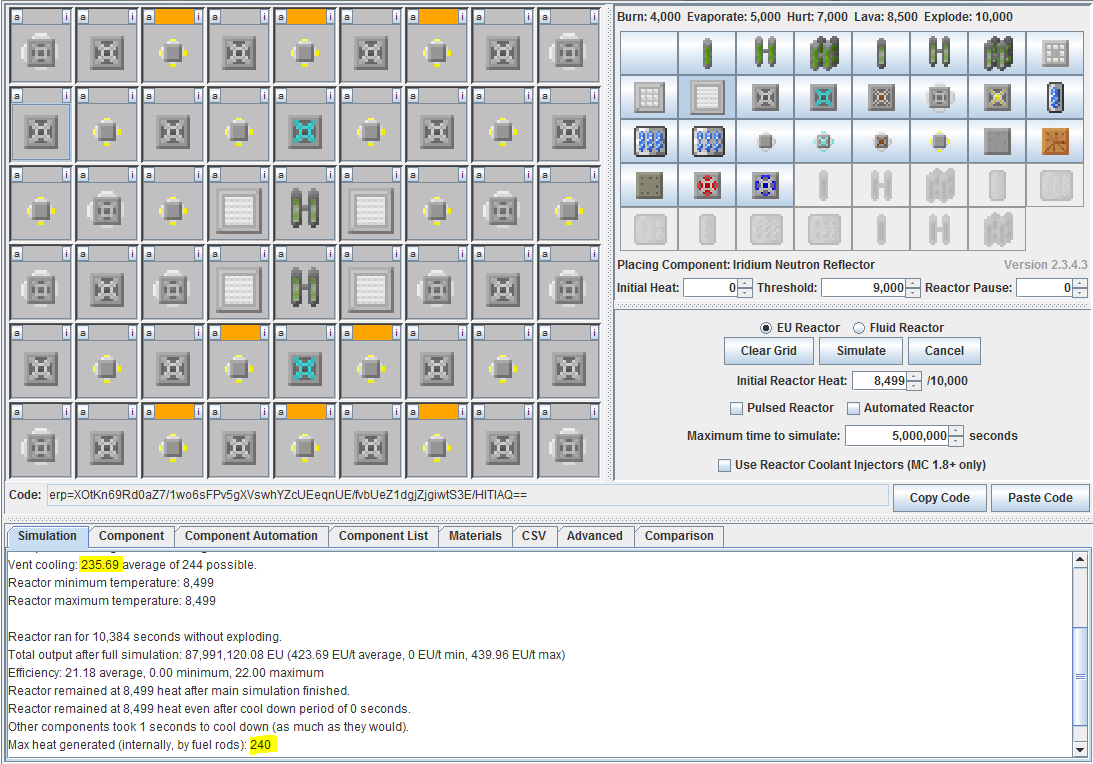The width and height of the screenshot is (1093, 764).
Task: Pick the Component Heat Vent in palette
Action: click(940, 98)
